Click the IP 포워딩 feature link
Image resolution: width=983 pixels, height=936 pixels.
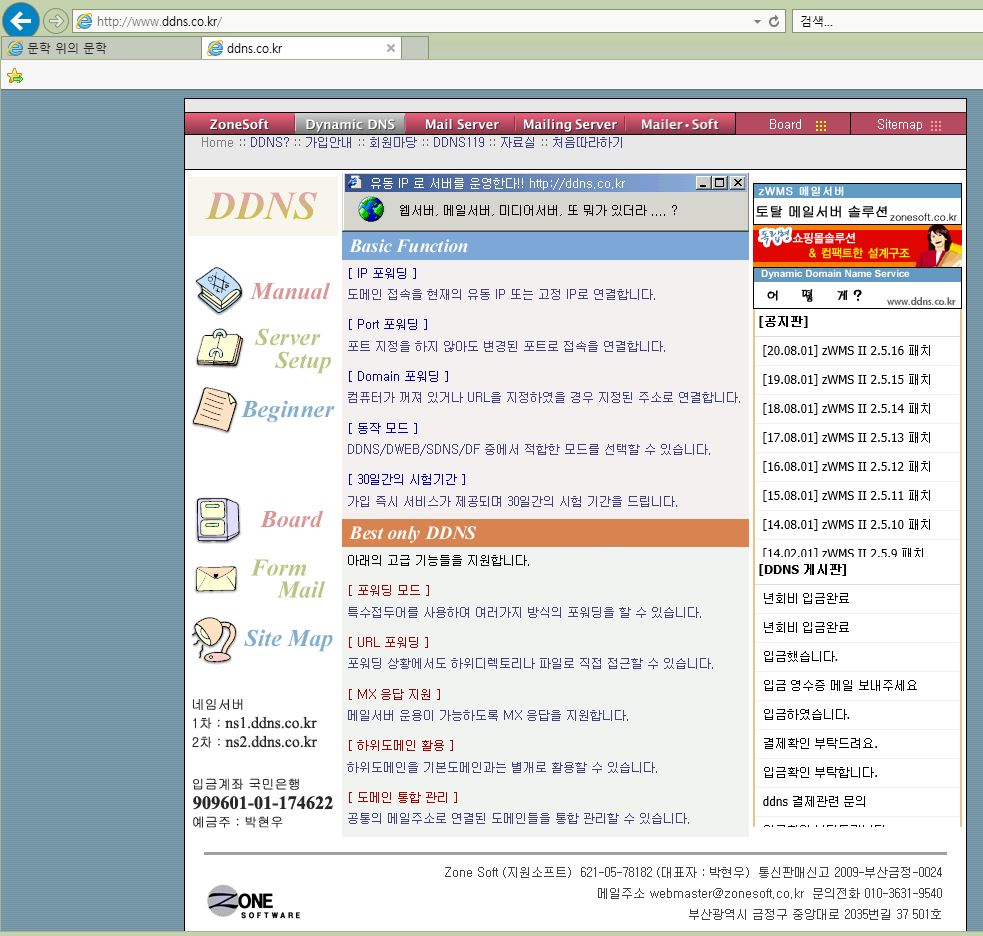coord(382,272)
